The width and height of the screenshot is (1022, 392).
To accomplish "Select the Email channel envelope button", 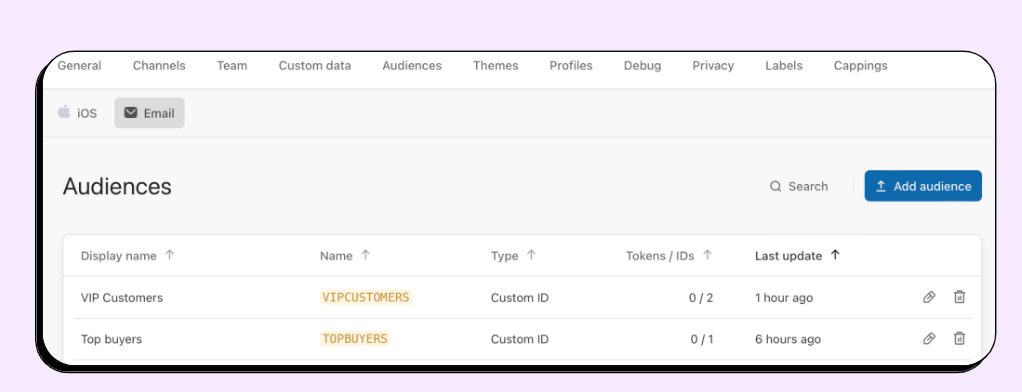I will point(149,113).
